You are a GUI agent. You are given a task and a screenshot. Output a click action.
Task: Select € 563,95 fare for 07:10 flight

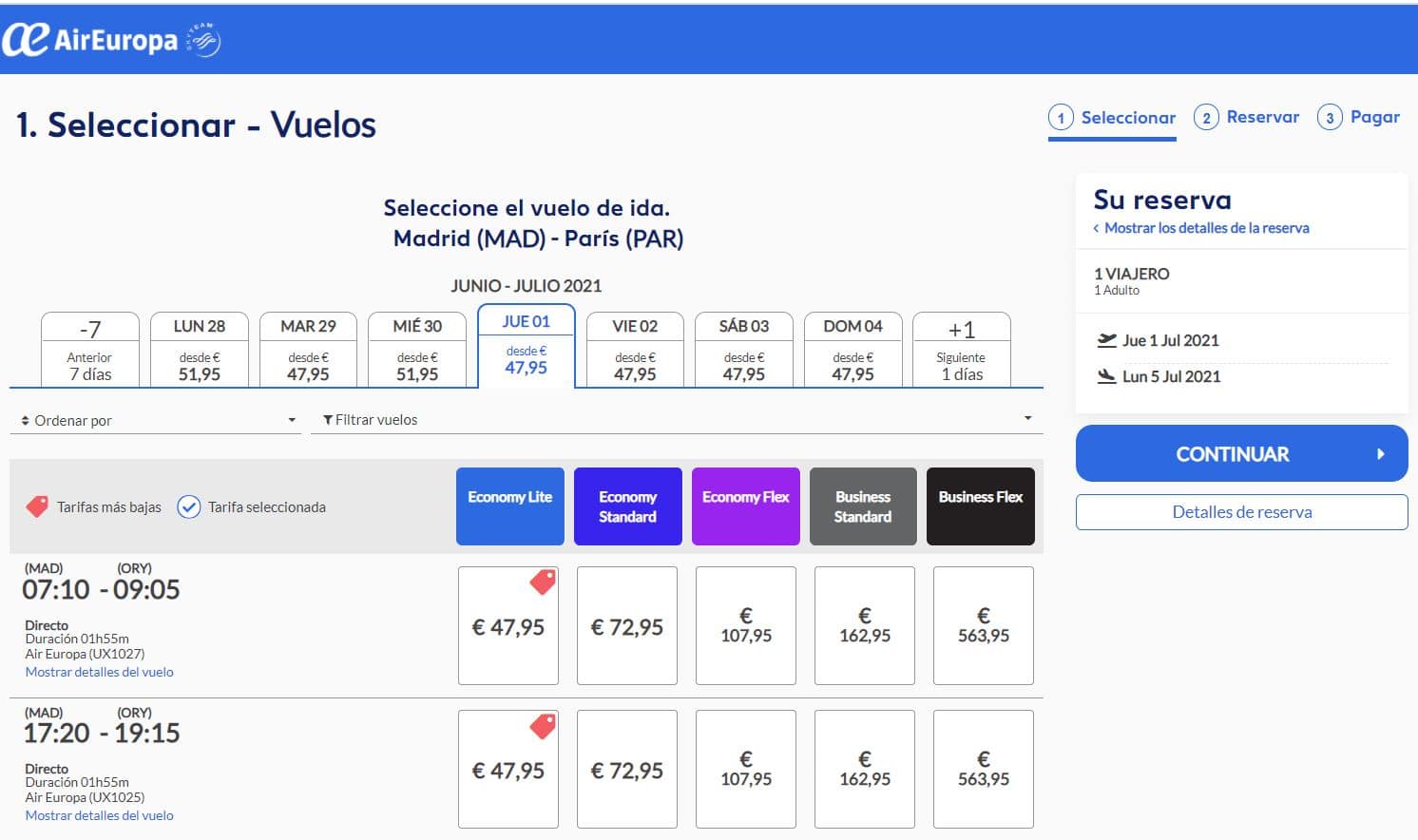point(984,626)
